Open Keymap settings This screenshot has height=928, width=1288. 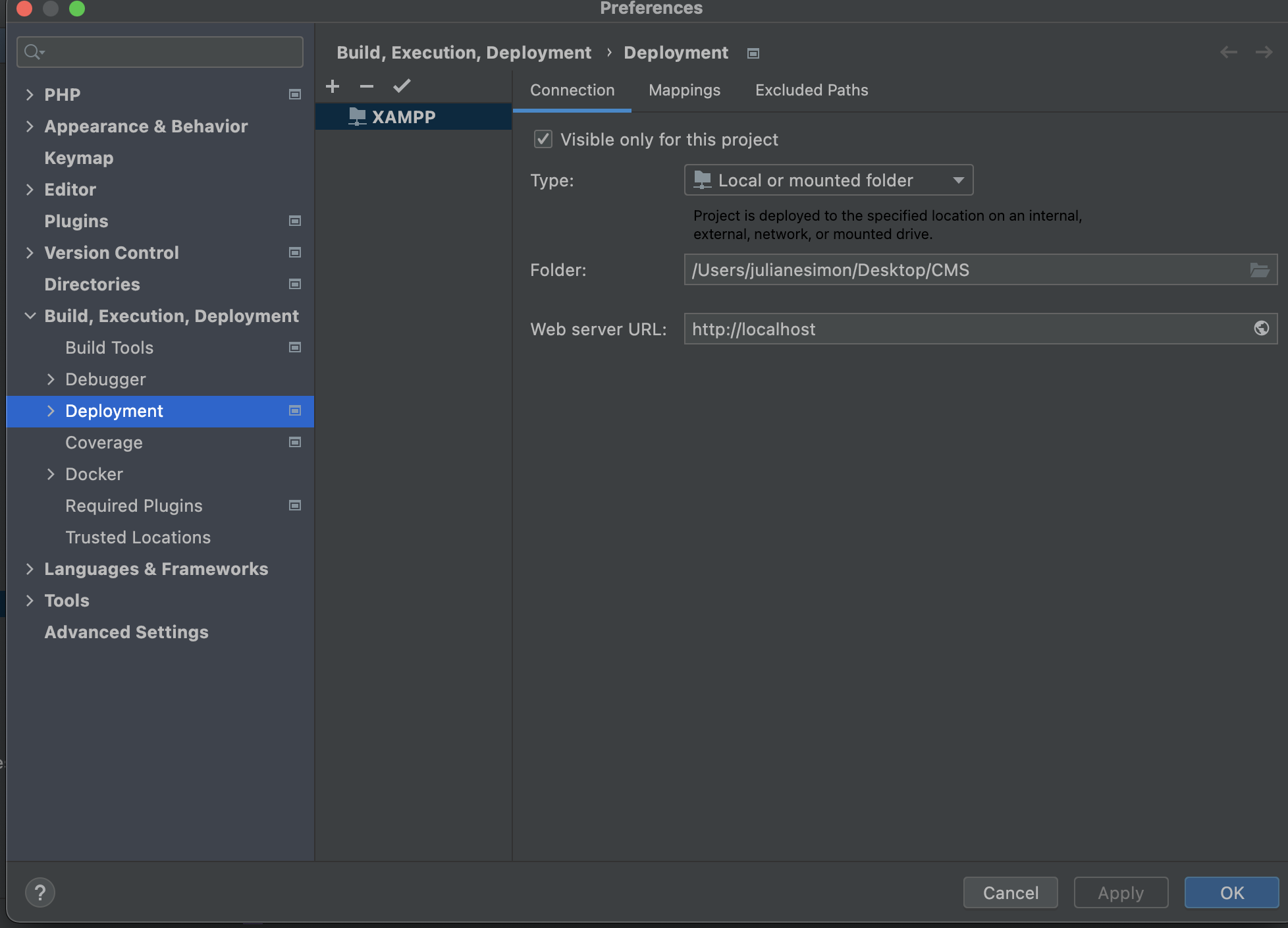click(x=79, y=158)
